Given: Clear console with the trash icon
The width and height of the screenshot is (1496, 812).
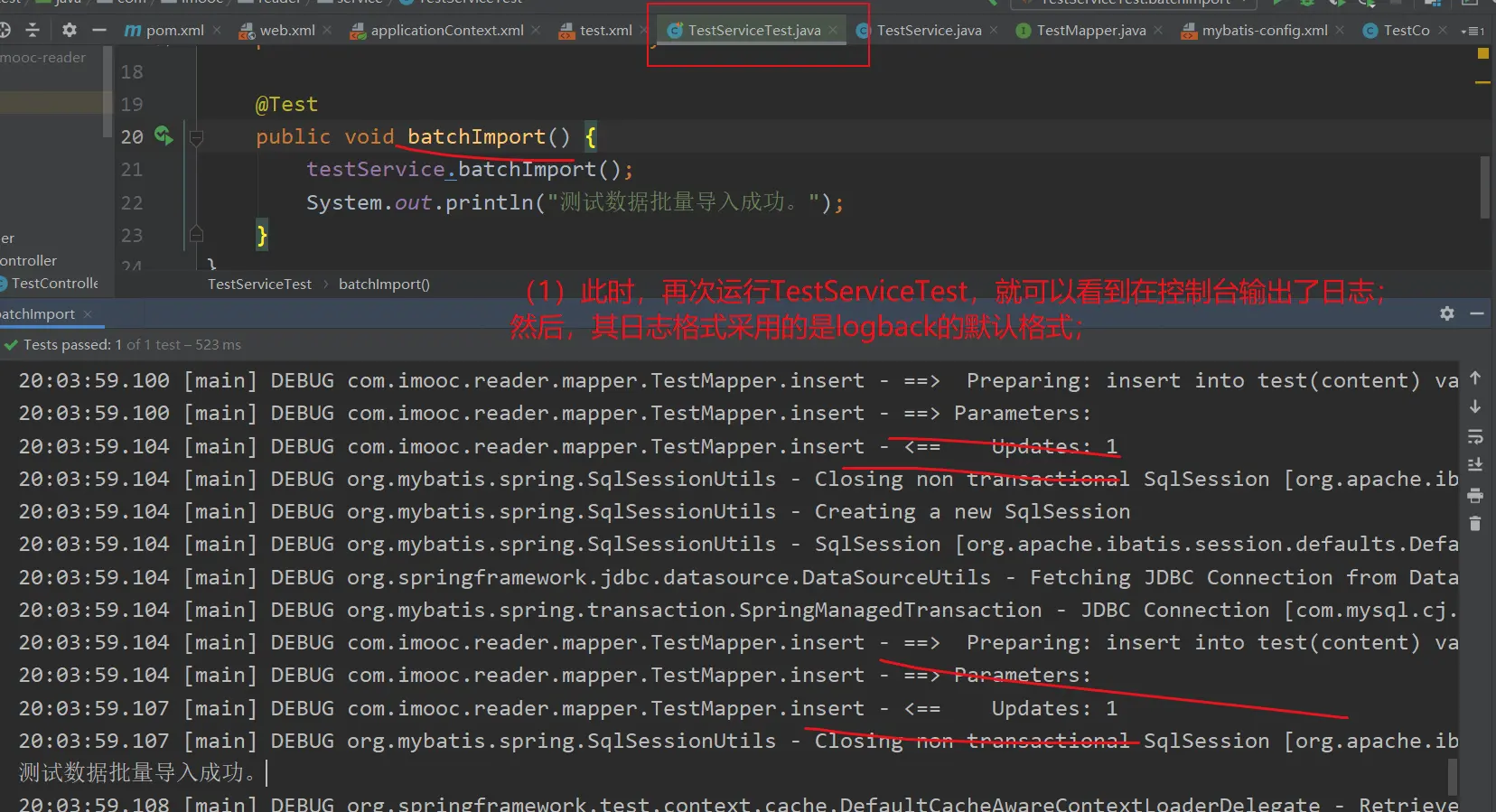Looking at the screenshot, I should (x=1475, y=524).
